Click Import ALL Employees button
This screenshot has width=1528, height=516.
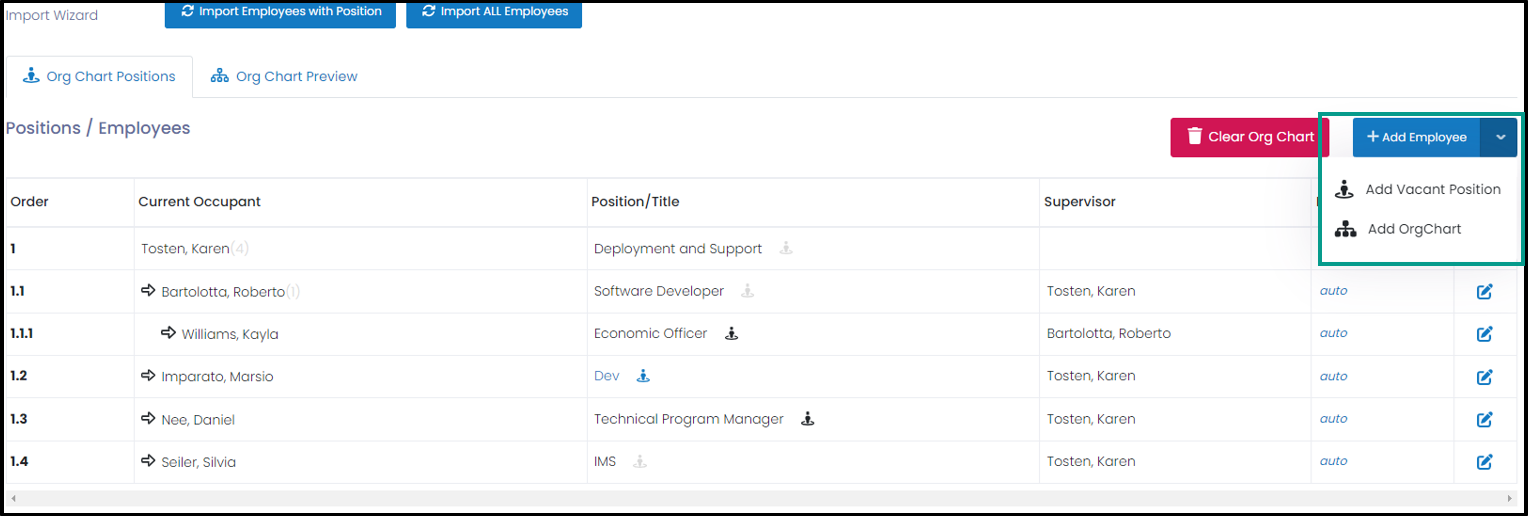click(x=494, y=12)
